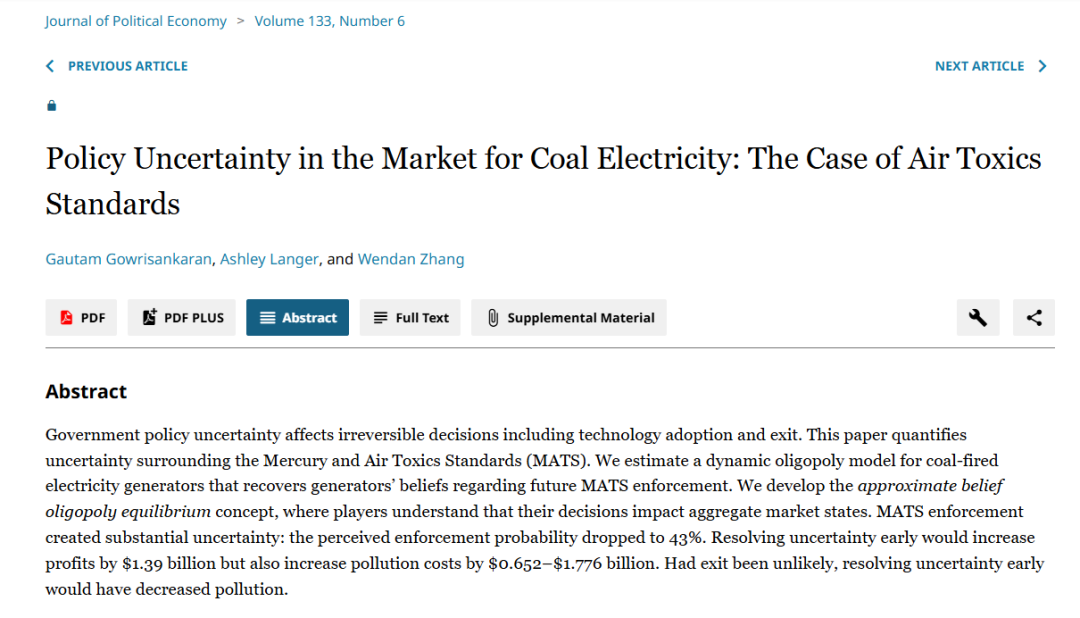
Task: Open the Journal of Political Economy breadcrumb
Action: (136, 21)
